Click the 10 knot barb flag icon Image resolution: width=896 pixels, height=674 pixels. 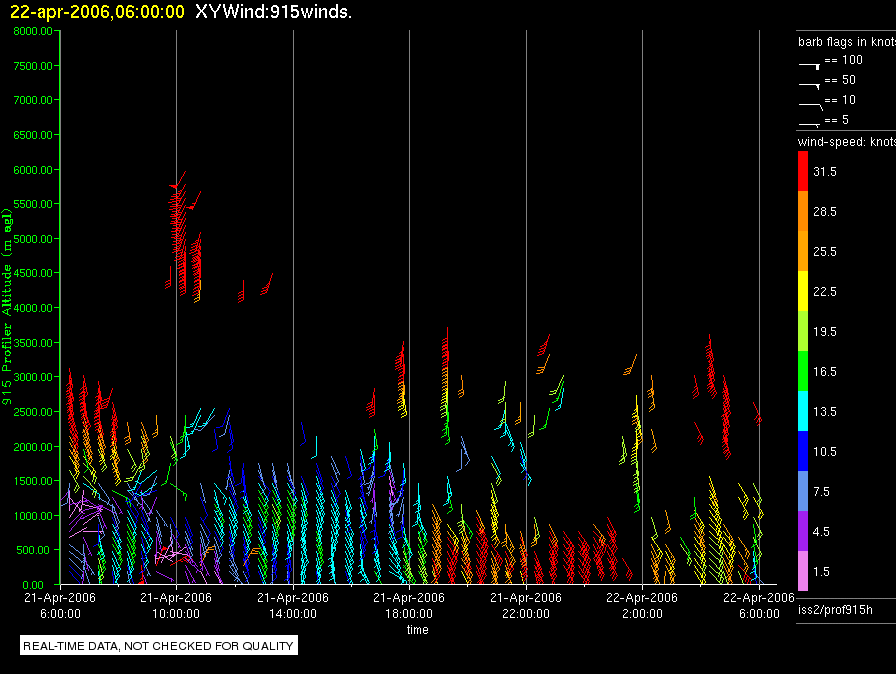click(x=809, y=104)
